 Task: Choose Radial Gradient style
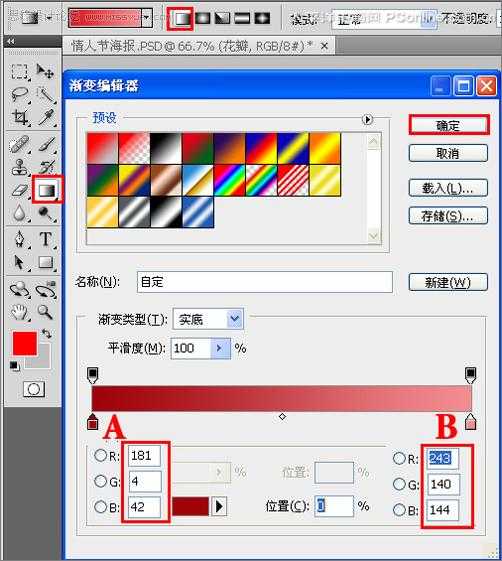click(x=203, y=18)
